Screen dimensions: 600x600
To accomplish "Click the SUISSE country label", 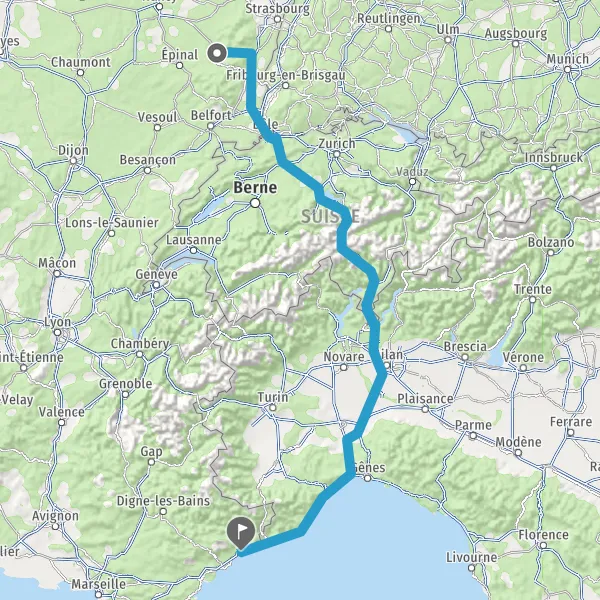I will pyautogui.click(x=331, y=217).
